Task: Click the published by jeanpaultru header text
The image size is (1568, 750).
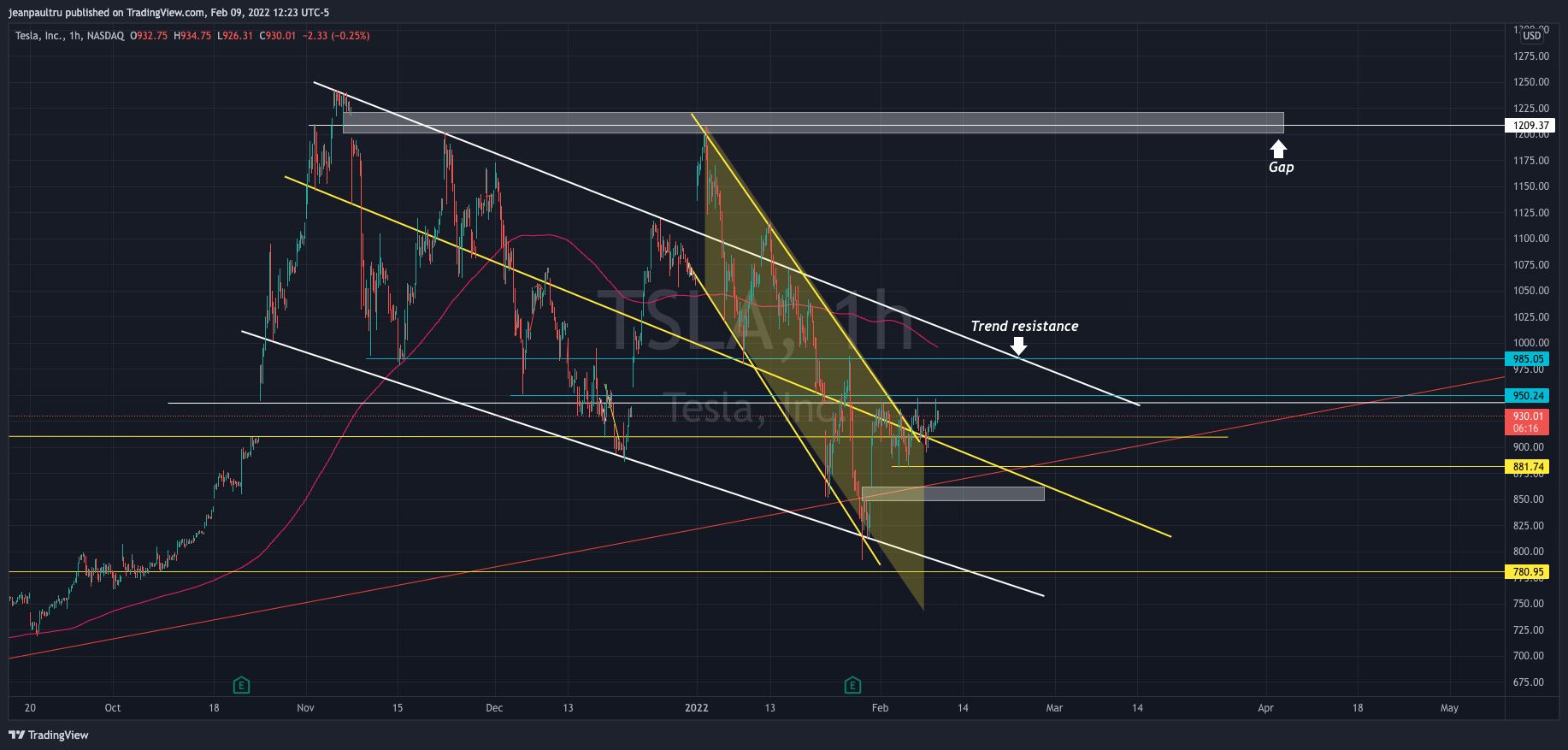Action: click(x=168, y=13)
